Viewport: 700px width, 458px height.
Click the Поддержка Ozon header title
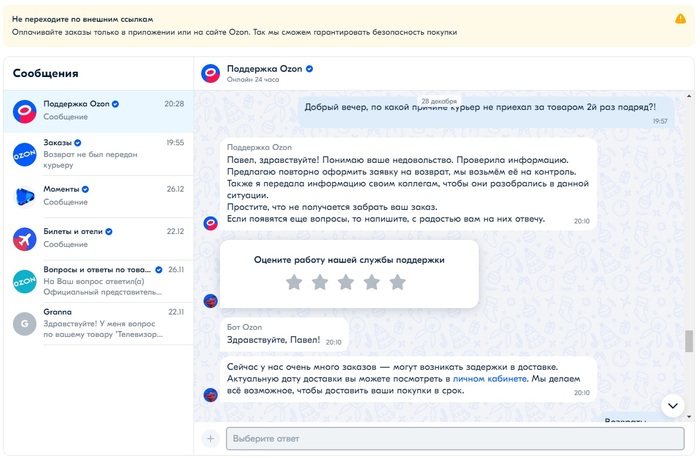click(x=264, y=68)
